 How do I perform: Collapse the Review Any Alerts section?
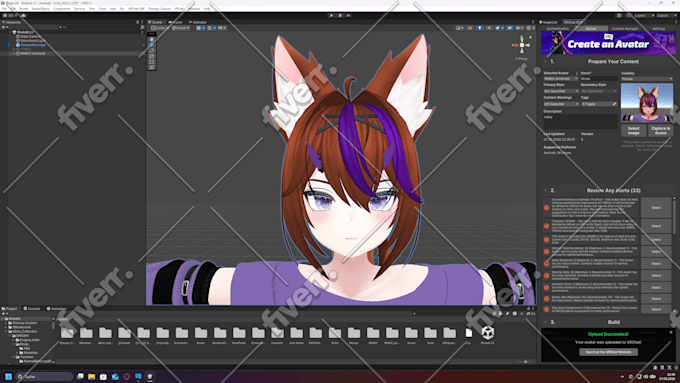tap(546, 190)
